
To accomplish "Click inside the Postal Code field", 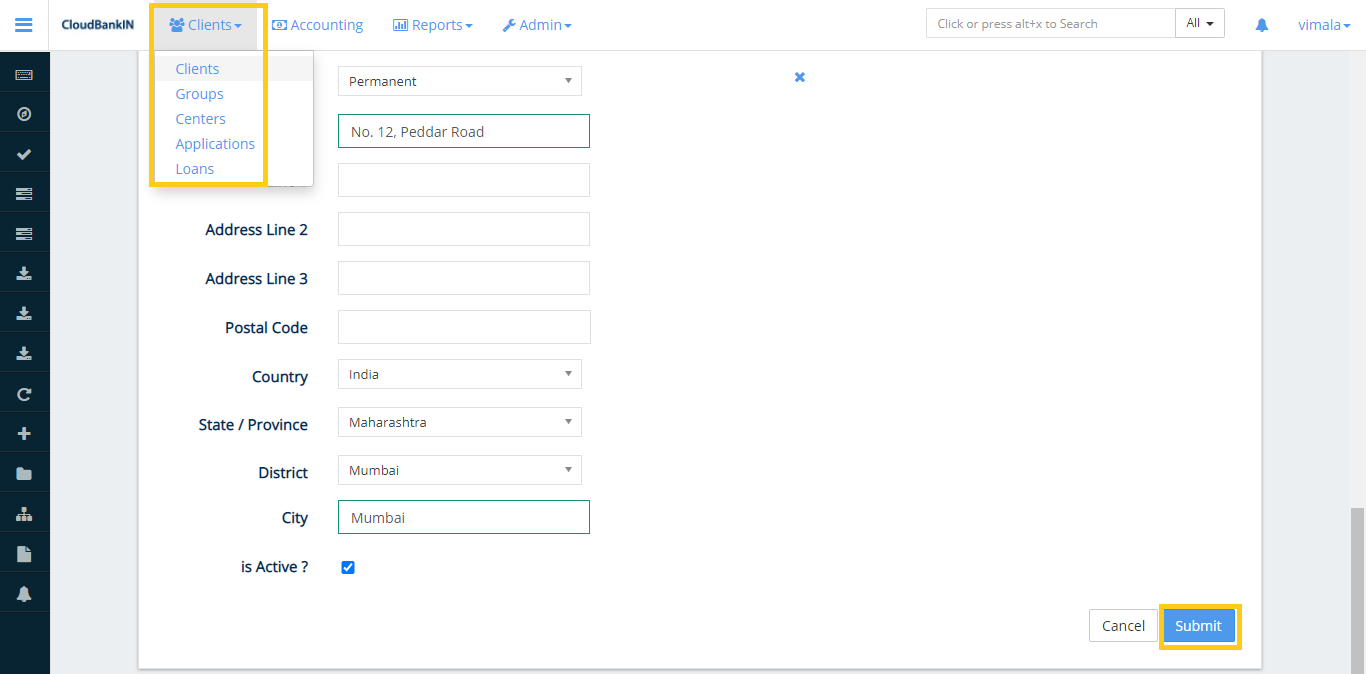I will 463,326.
